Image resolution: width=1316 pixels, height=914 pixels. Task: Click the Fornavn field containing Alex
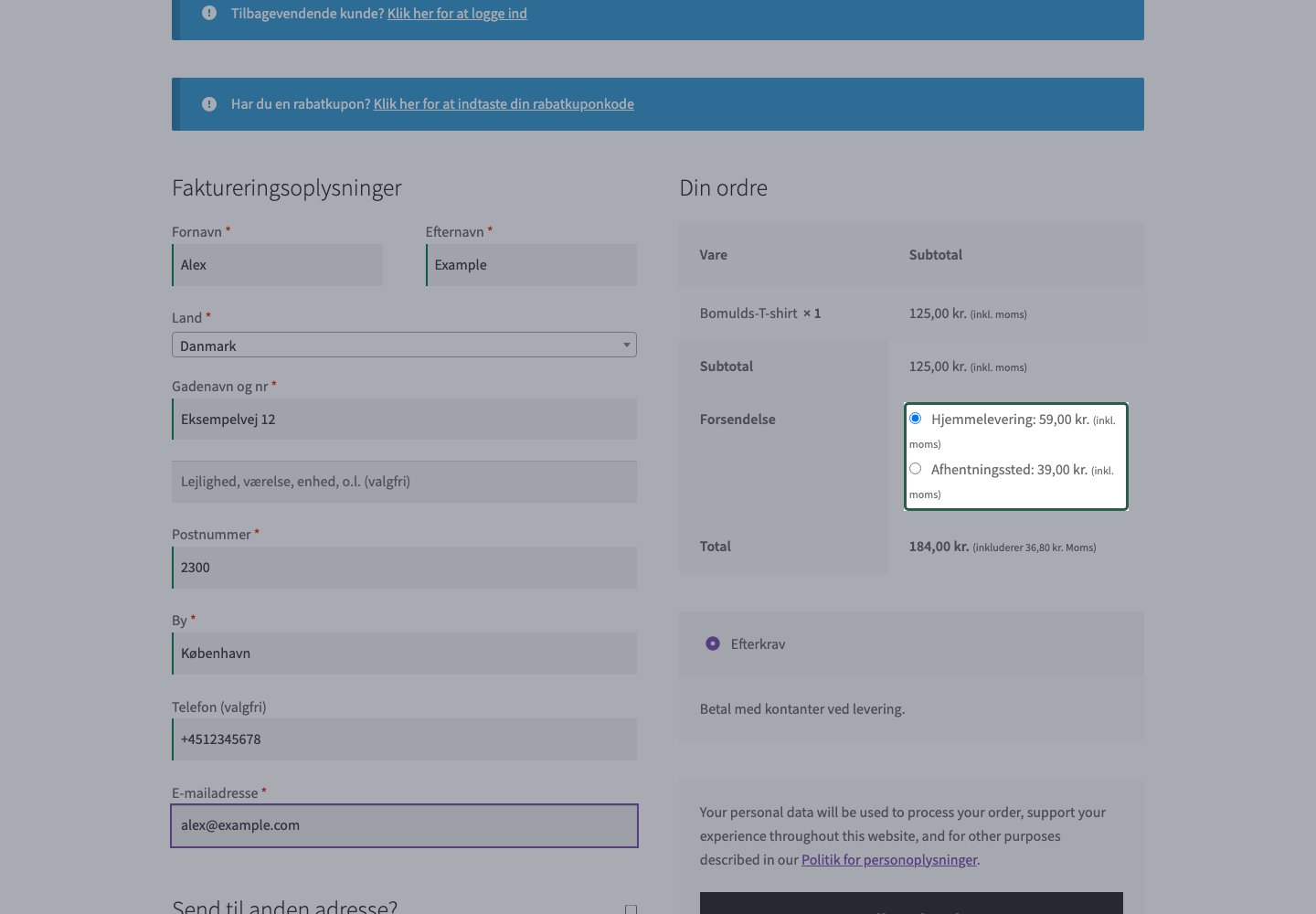(278, 265)
